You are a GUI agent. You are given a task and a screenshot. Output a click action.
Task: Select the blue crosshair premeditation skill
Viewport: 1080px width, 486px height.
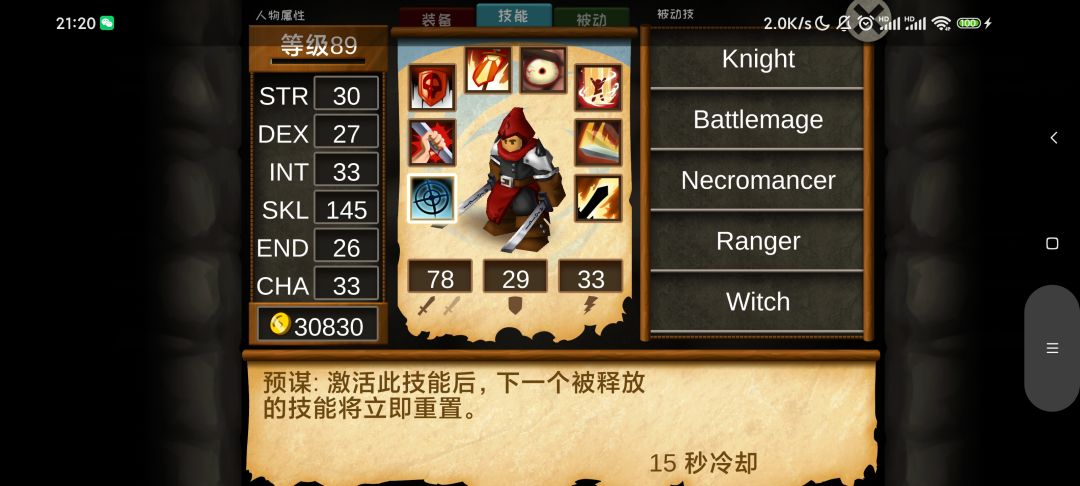click(432, 198)
